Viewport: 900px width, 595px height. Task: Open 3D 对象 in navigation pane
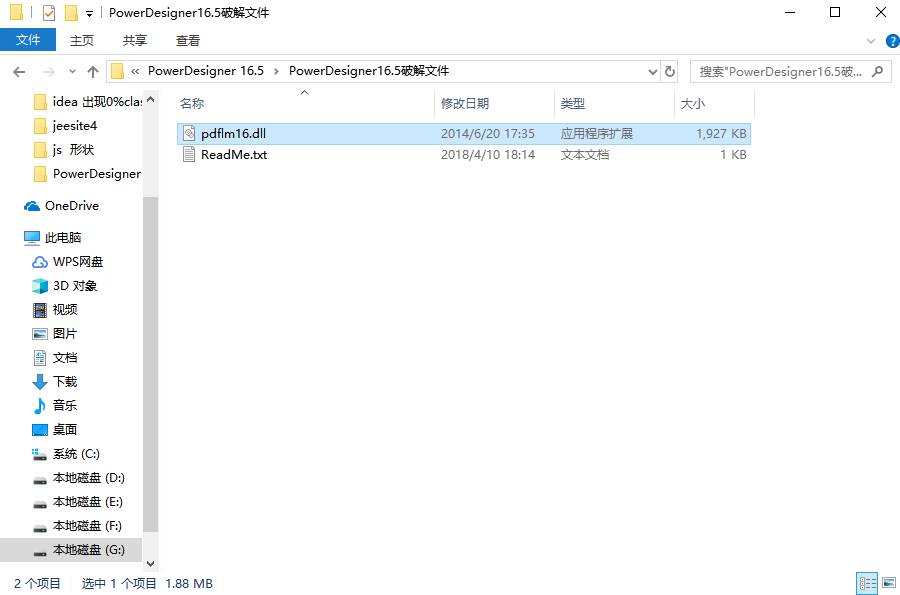[64, 286]
